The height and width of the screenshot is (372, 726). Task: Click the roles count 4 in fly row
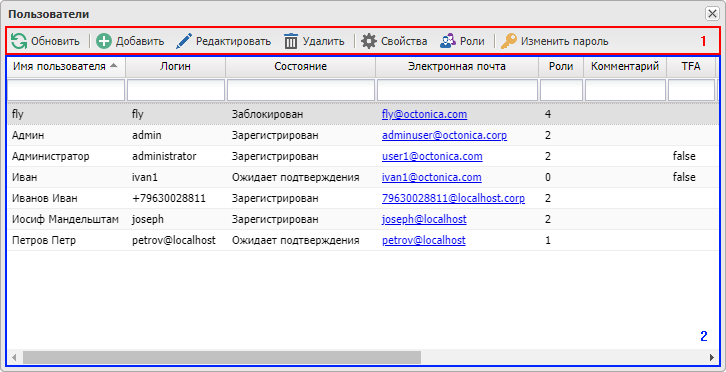(548, 114)
